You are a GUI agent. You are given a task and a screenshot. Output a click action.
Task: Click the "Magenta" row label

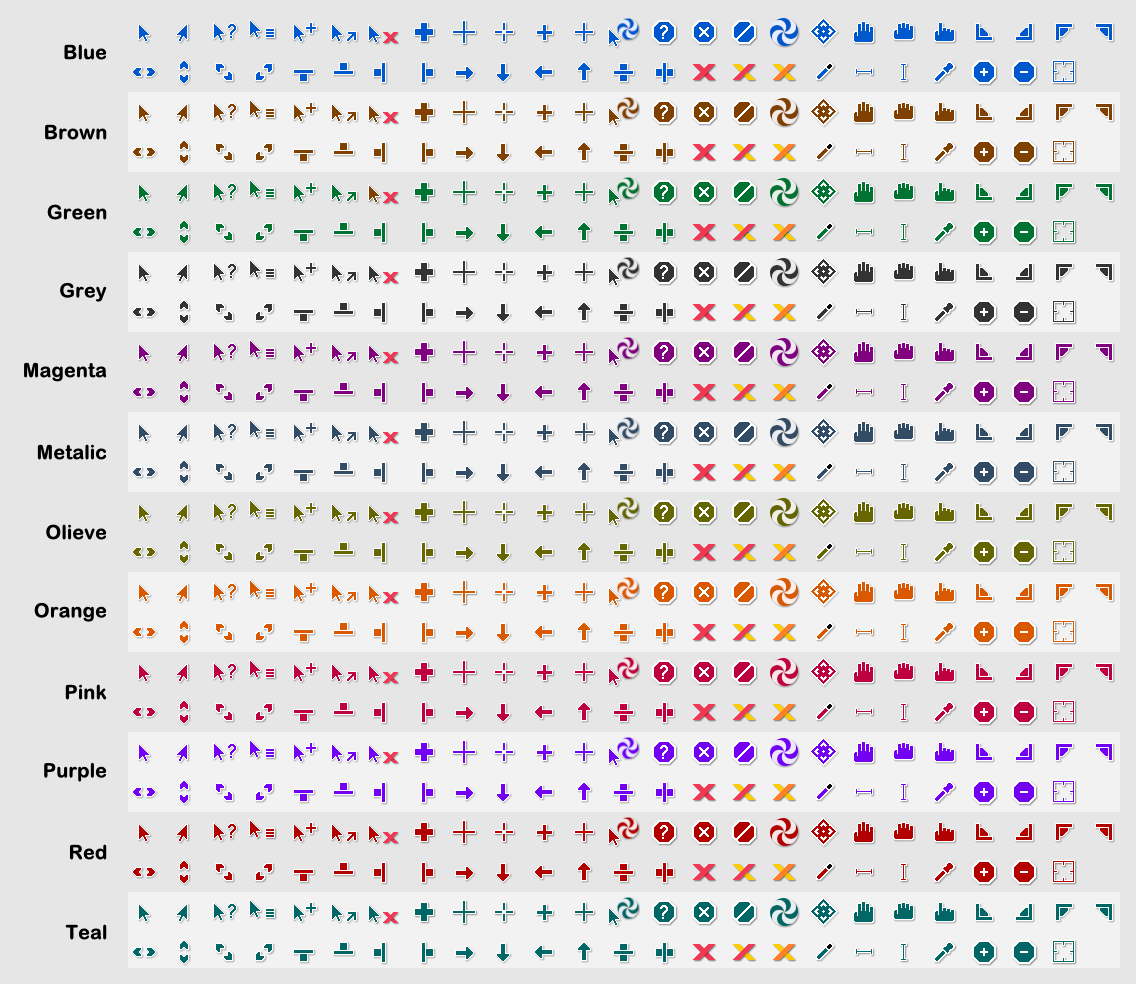[x=64, y=371]
